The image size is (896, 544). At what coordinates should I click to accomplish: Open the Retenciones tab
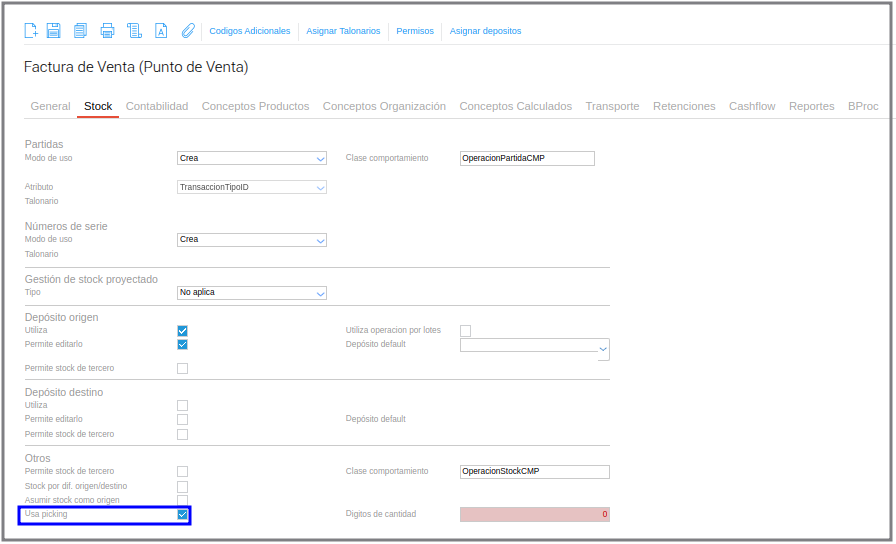pyautogui.click(x=684, y=106)
